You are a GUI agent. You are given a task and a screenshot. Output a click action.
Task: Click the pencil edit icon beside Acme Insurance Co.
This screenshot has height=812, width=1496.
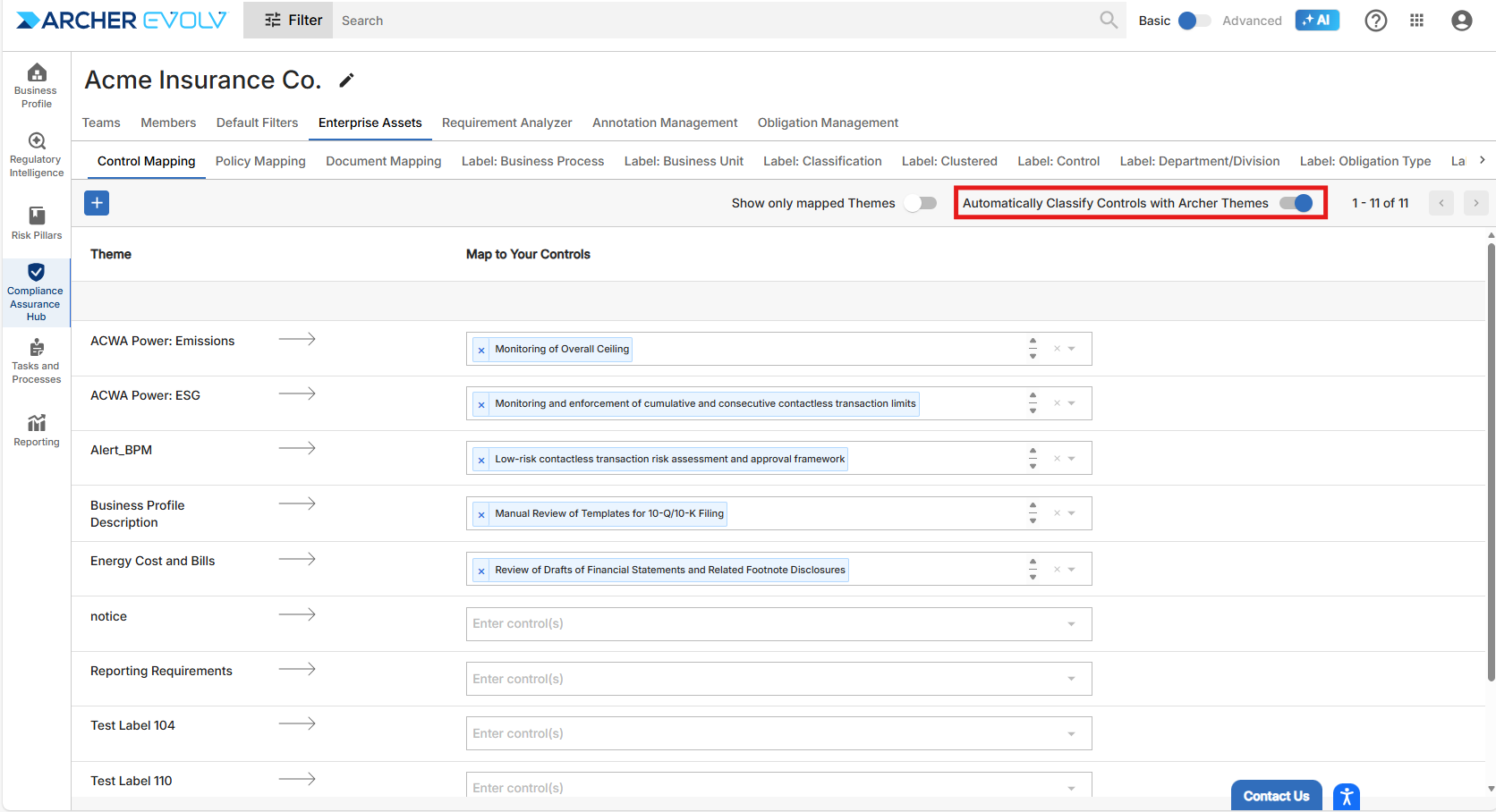346,81
